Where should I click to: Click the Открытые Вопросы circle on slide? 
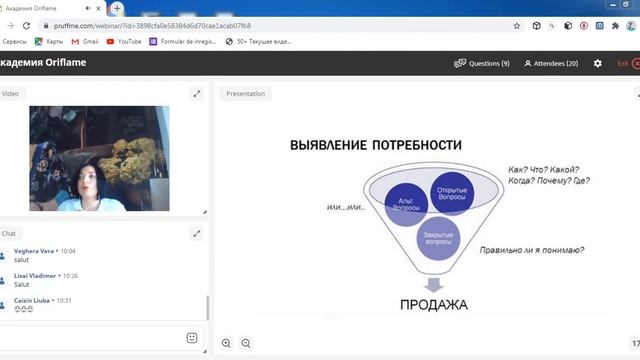click(452, 193)
